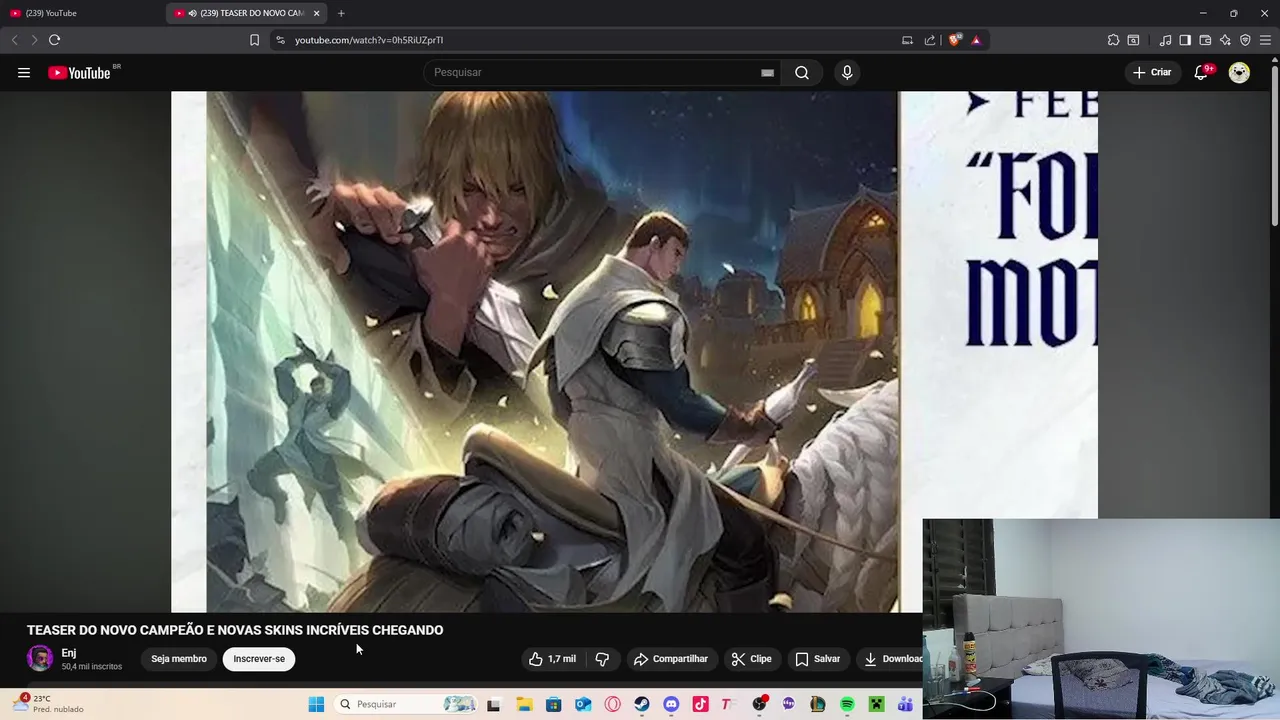Open Minecraft from taskbar
This screenshot has height=720, width=1280.
tap(877, 704)
